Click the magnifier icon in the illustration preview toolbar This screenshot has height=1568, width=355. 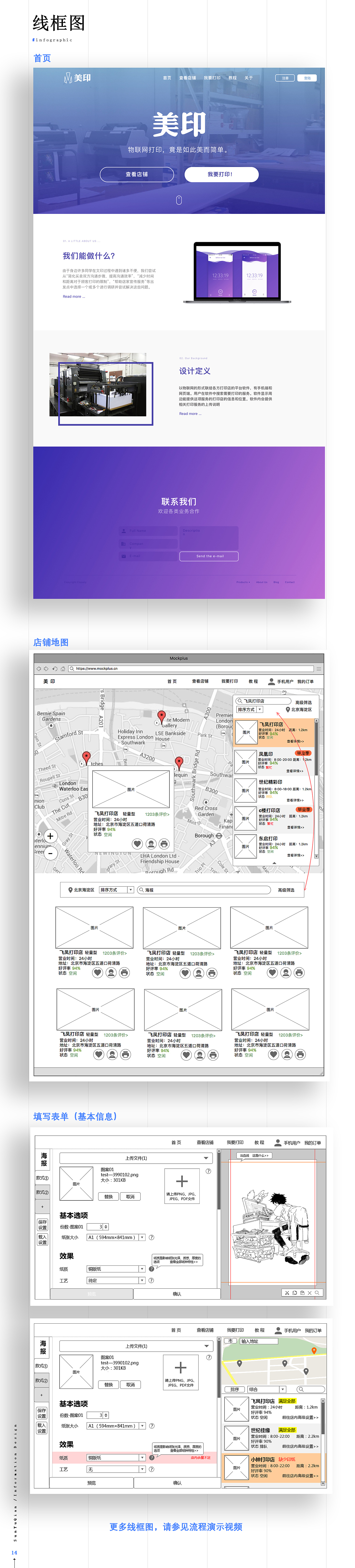tap(317, 1292)
